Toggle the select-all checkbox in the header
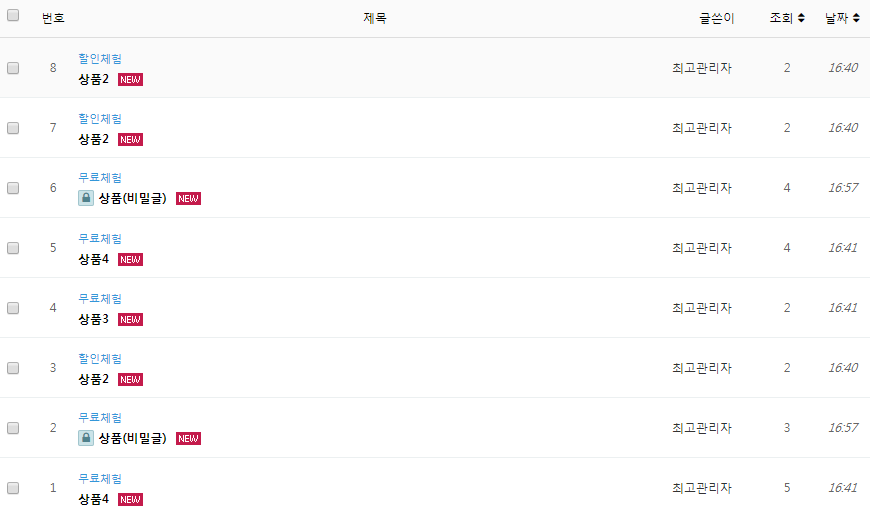870x516 pixels. pyautogui.click(x=13, y=17)
